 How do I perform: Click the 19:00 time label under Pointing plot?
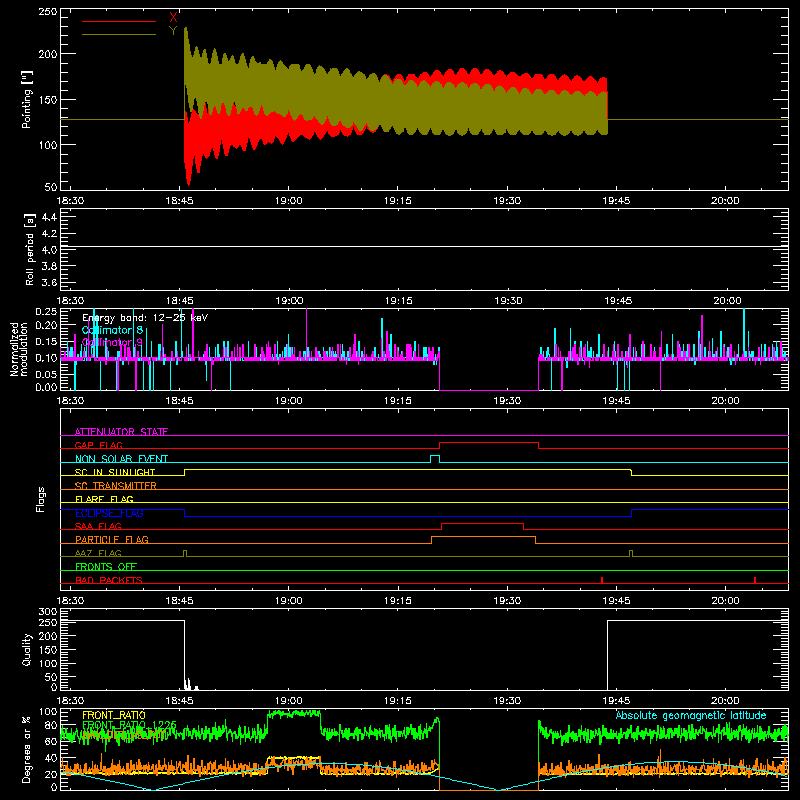tap(289, 201)
